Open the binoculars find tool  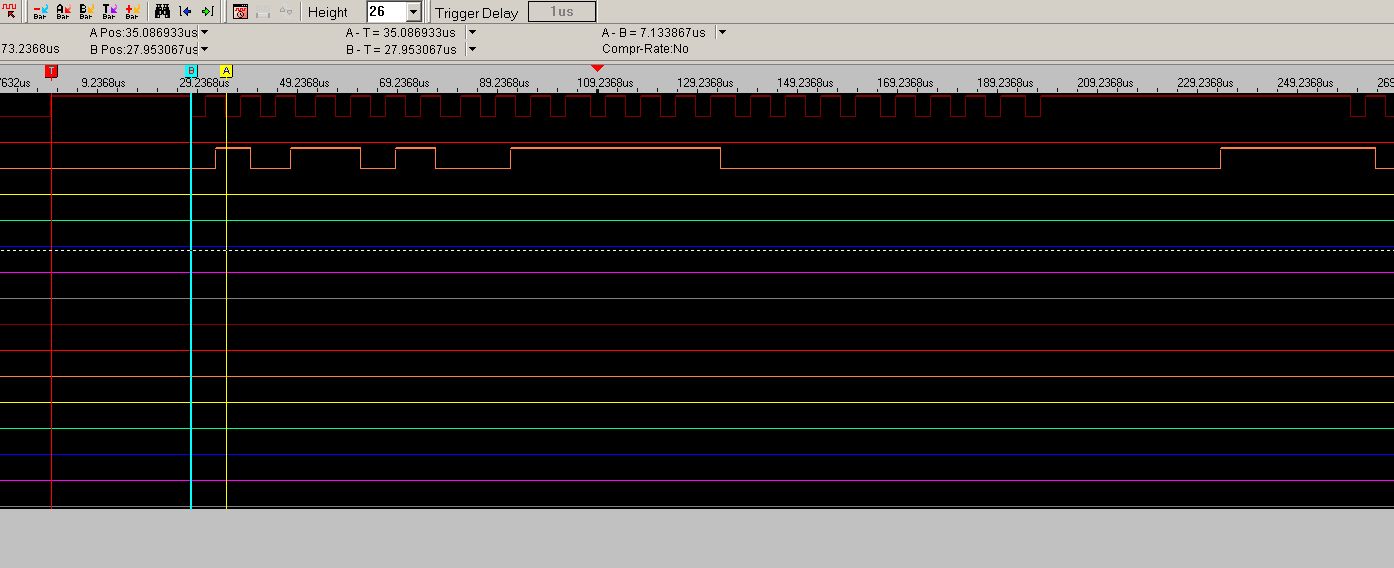click(162, 12)
